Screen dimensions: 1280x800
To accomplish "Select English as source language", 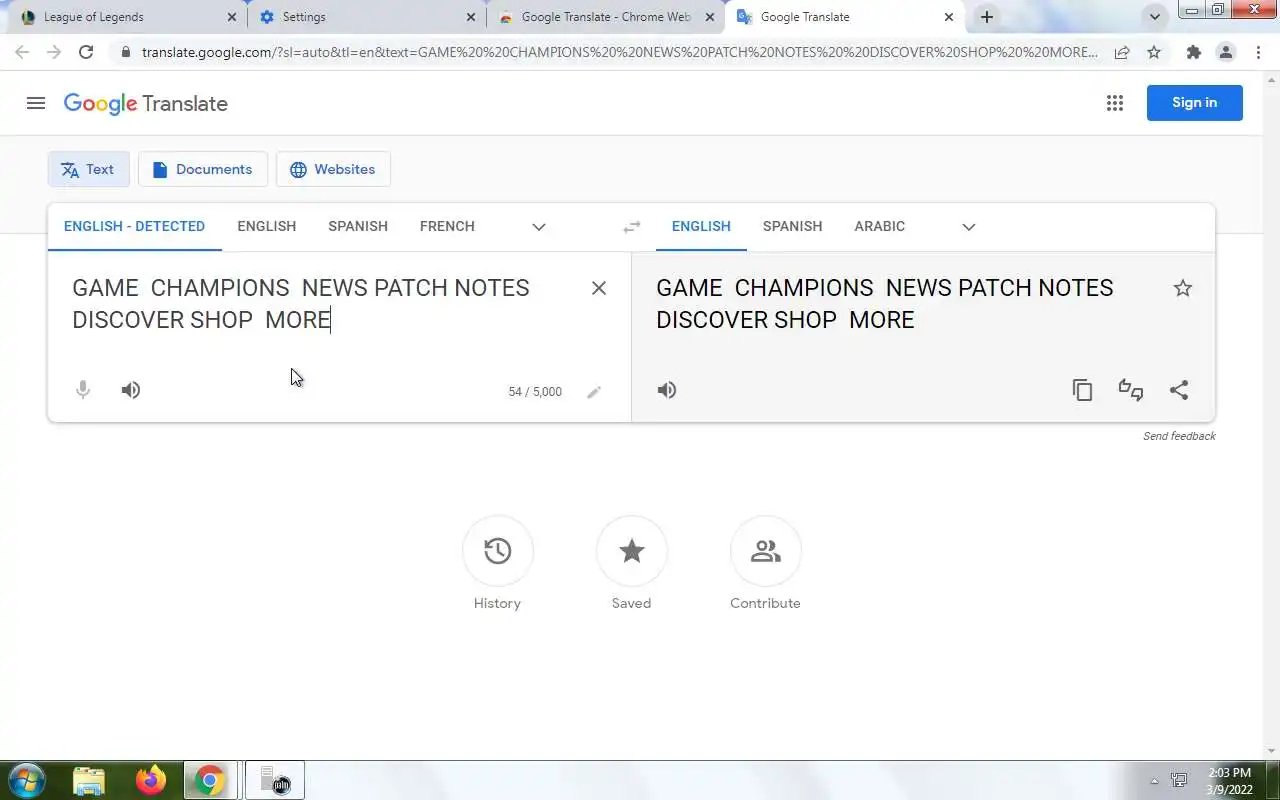I will (267, 226).
